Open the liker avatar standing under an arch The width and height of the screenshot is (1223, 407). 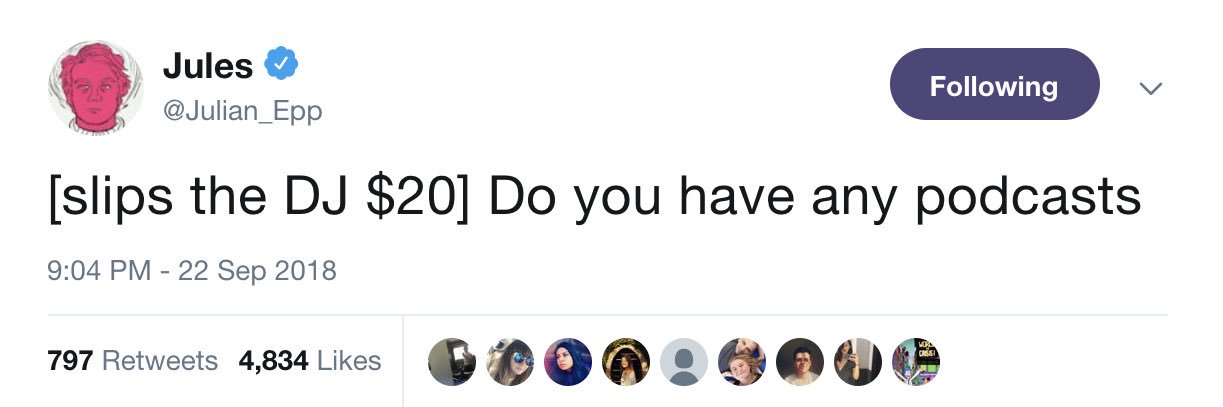(x=626, y=361)
